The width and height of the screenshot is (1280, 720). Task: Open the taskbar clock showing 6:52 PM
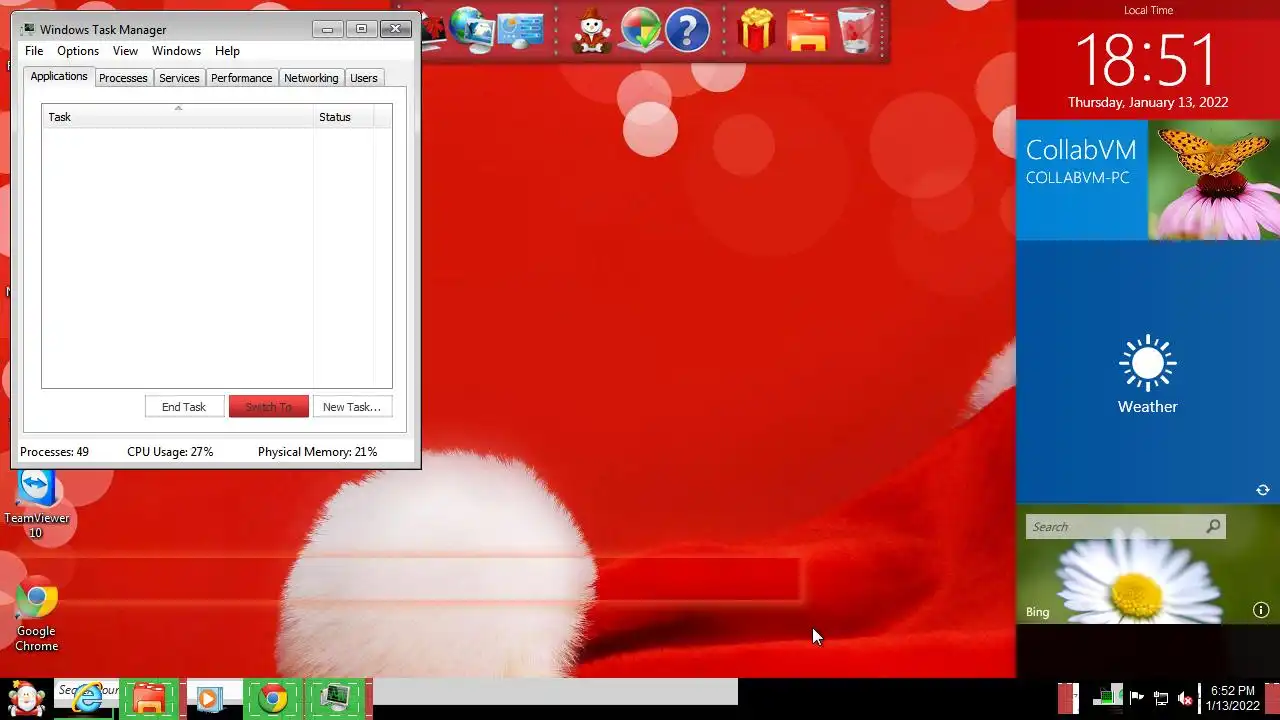(1232, 698)
